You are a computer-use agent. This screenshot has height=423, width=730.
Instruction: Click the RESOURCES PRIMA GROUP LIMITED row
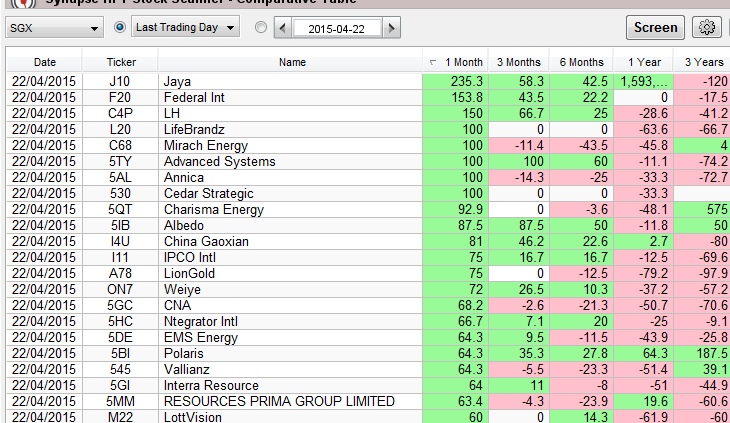point(290,401)
